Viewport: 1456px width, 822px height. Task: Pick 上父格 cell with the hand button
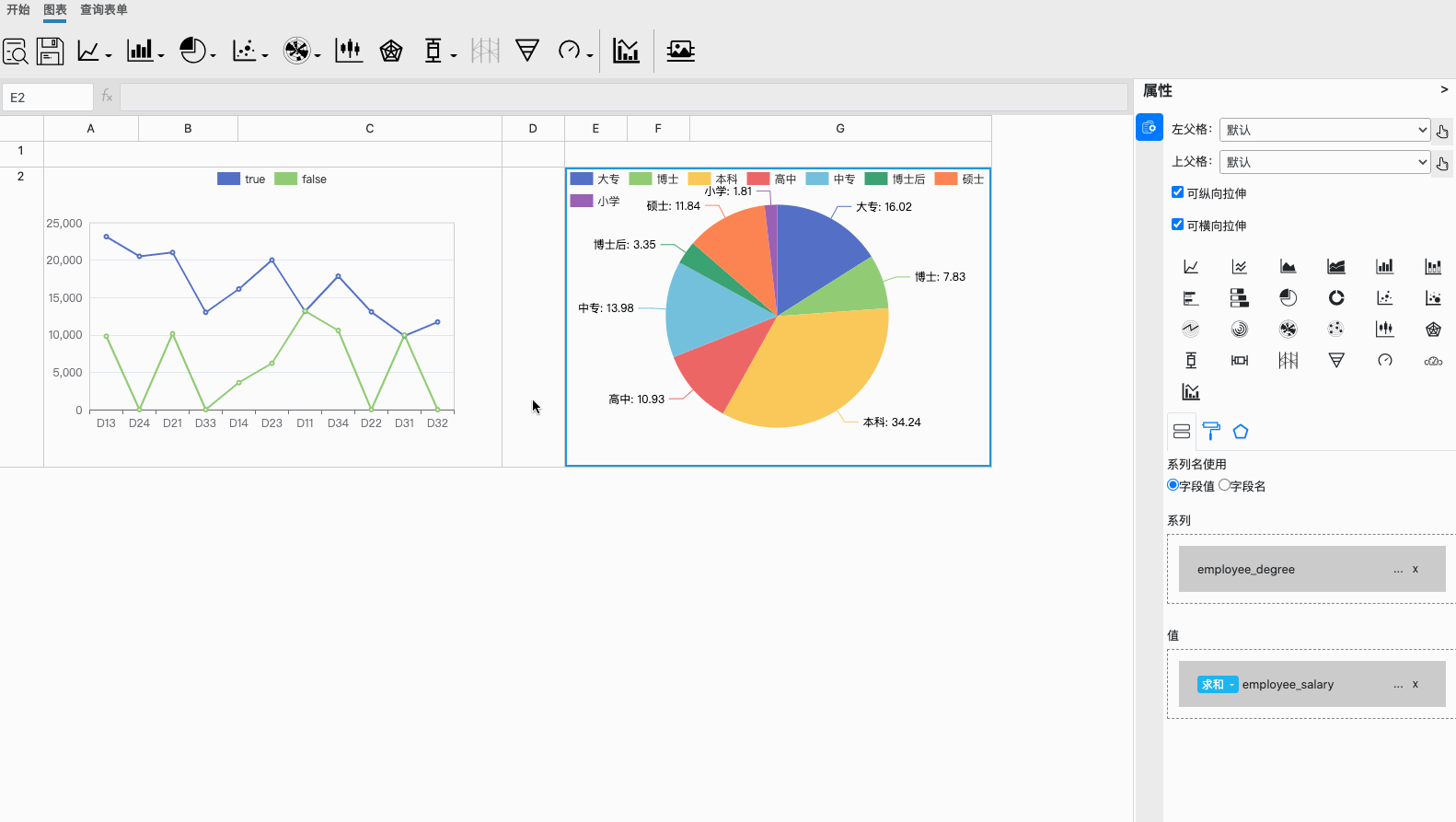click(x=1442, y=163)
